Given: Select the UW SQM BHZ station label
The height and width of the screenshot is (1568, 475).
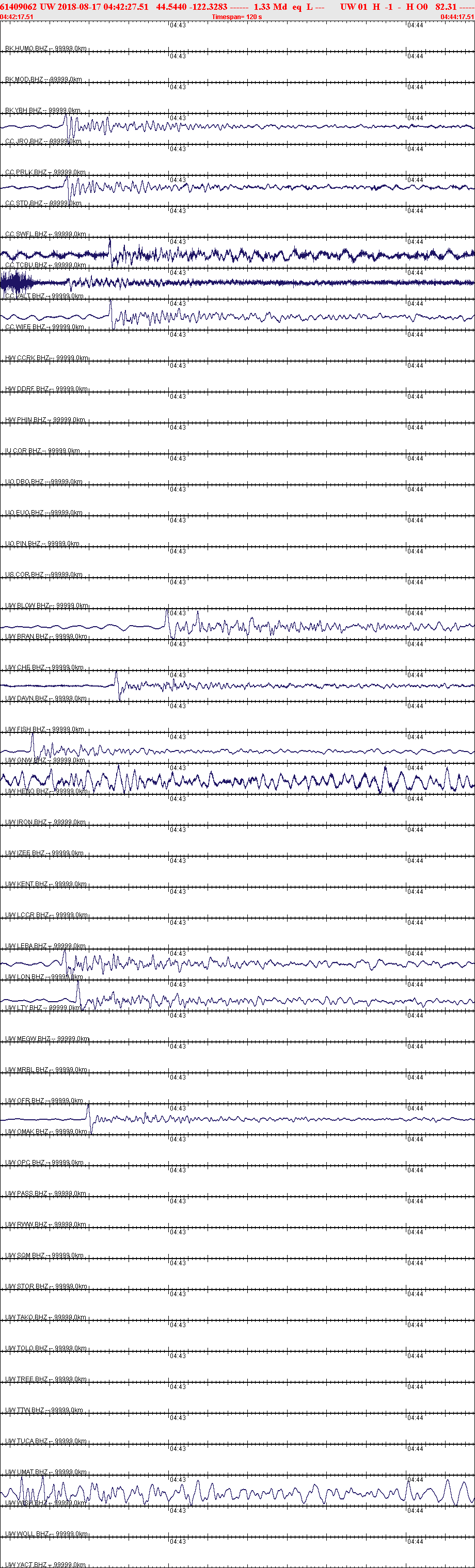Looking at the screenshot, I should pos(44,1255).
